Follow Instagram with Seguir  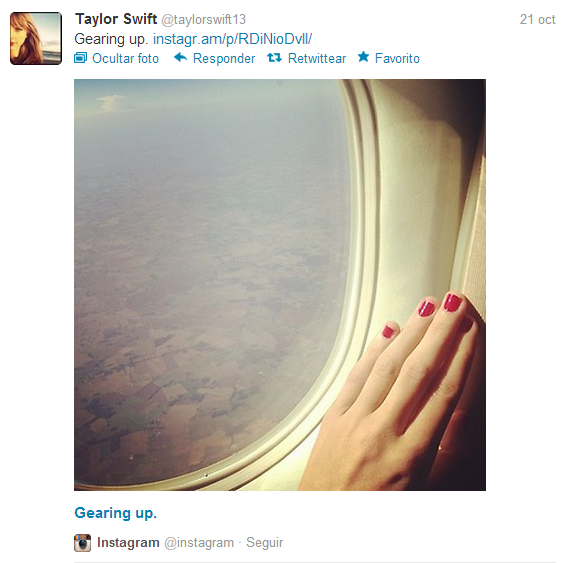tap(264, 543)
